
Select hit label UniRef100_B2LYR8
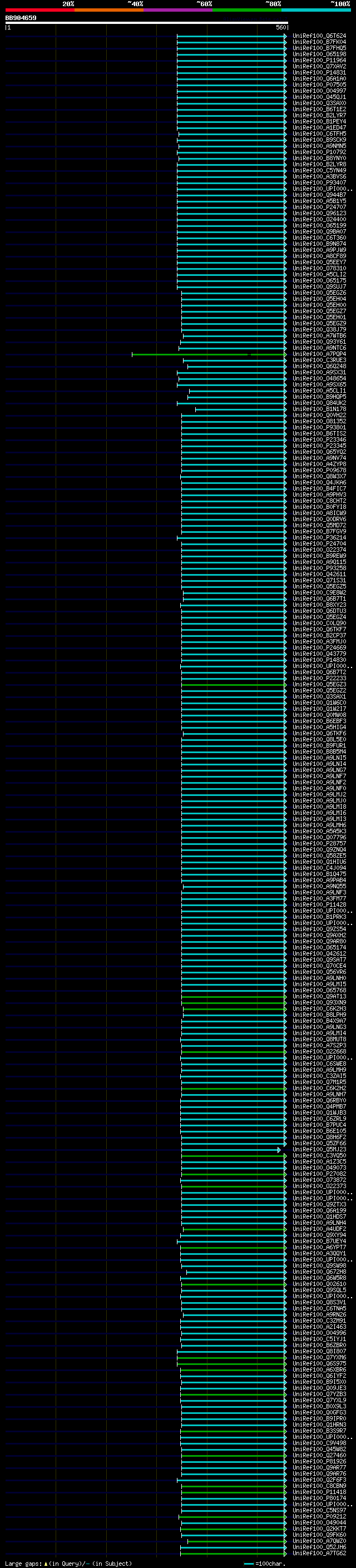click(x=319, y=164)
